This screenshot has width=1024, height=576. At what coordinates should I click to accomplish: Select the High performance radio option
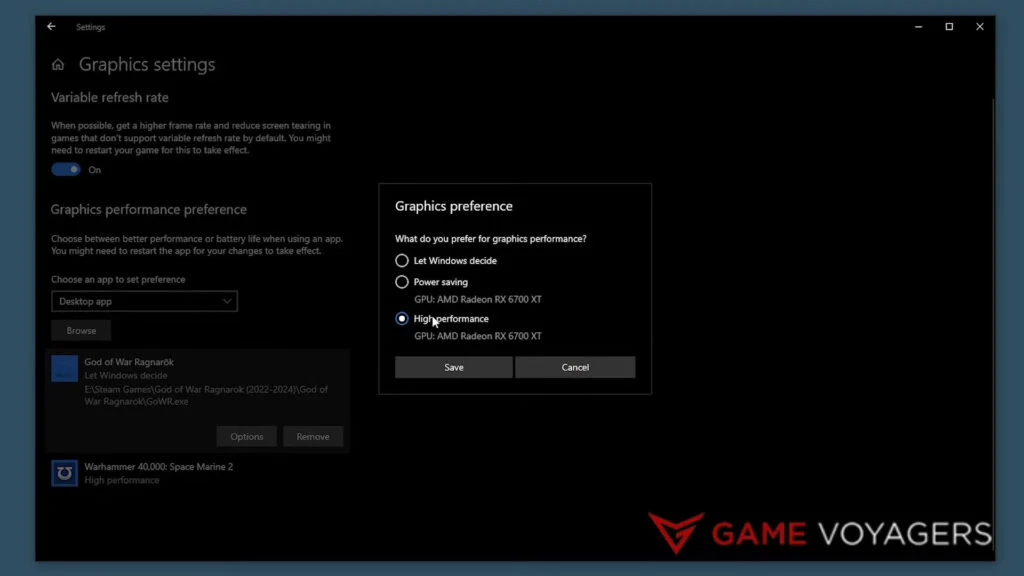[x=402, y=319]
